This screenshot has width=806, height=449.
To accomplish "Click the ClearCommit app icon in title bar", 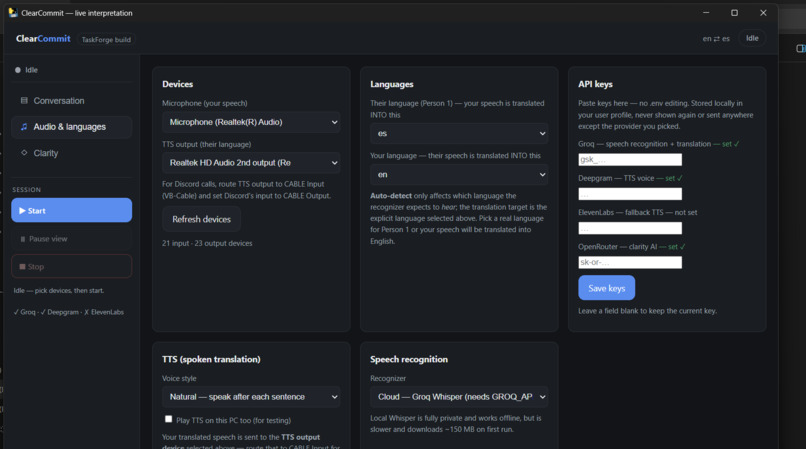I will (x=13, y=13).
